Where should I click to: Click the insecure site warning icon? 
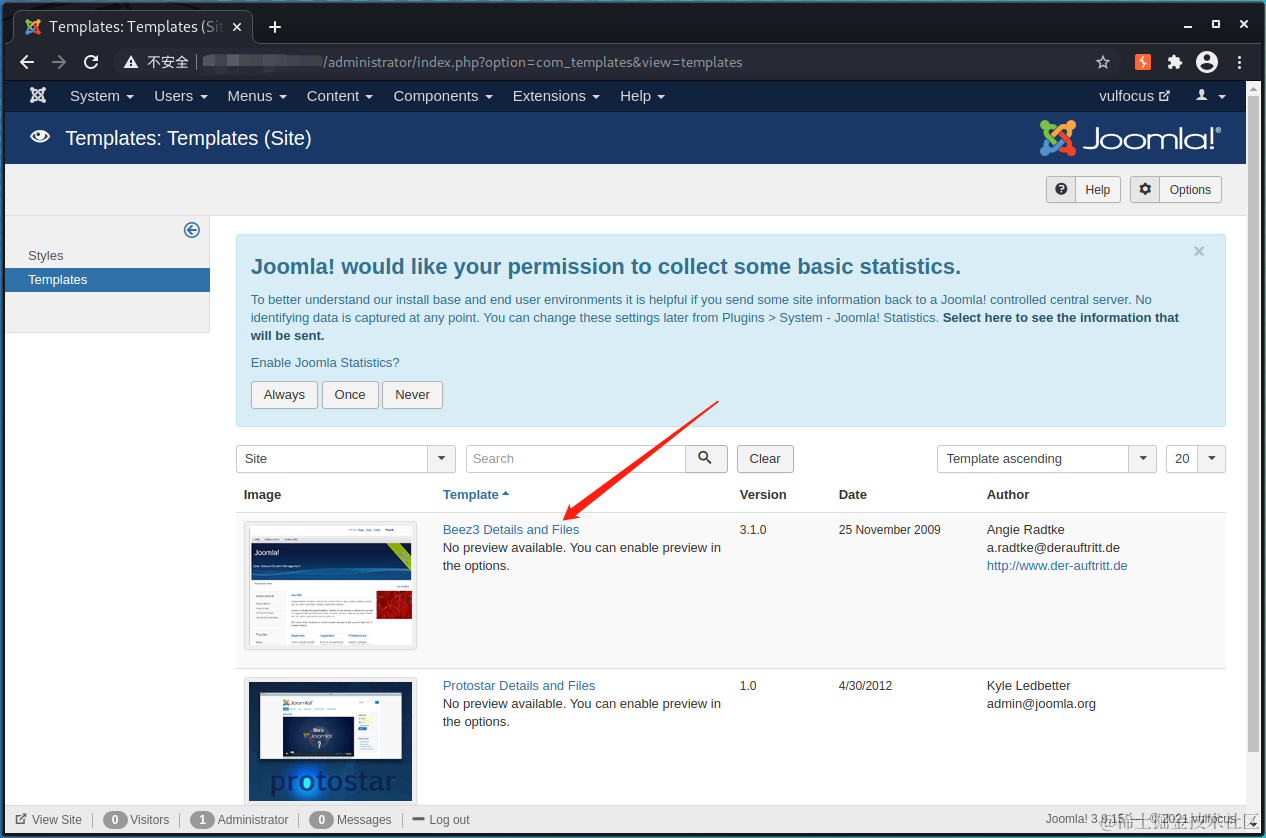pos(130,62)
